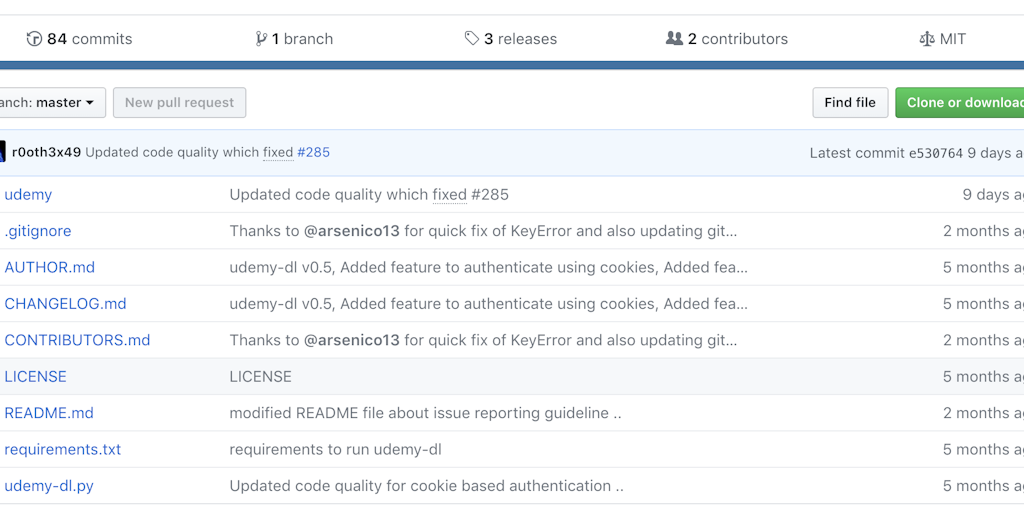Click the commits history clock icon
1024x512 pixels.
pyautogui.click(x=34, y=39)
